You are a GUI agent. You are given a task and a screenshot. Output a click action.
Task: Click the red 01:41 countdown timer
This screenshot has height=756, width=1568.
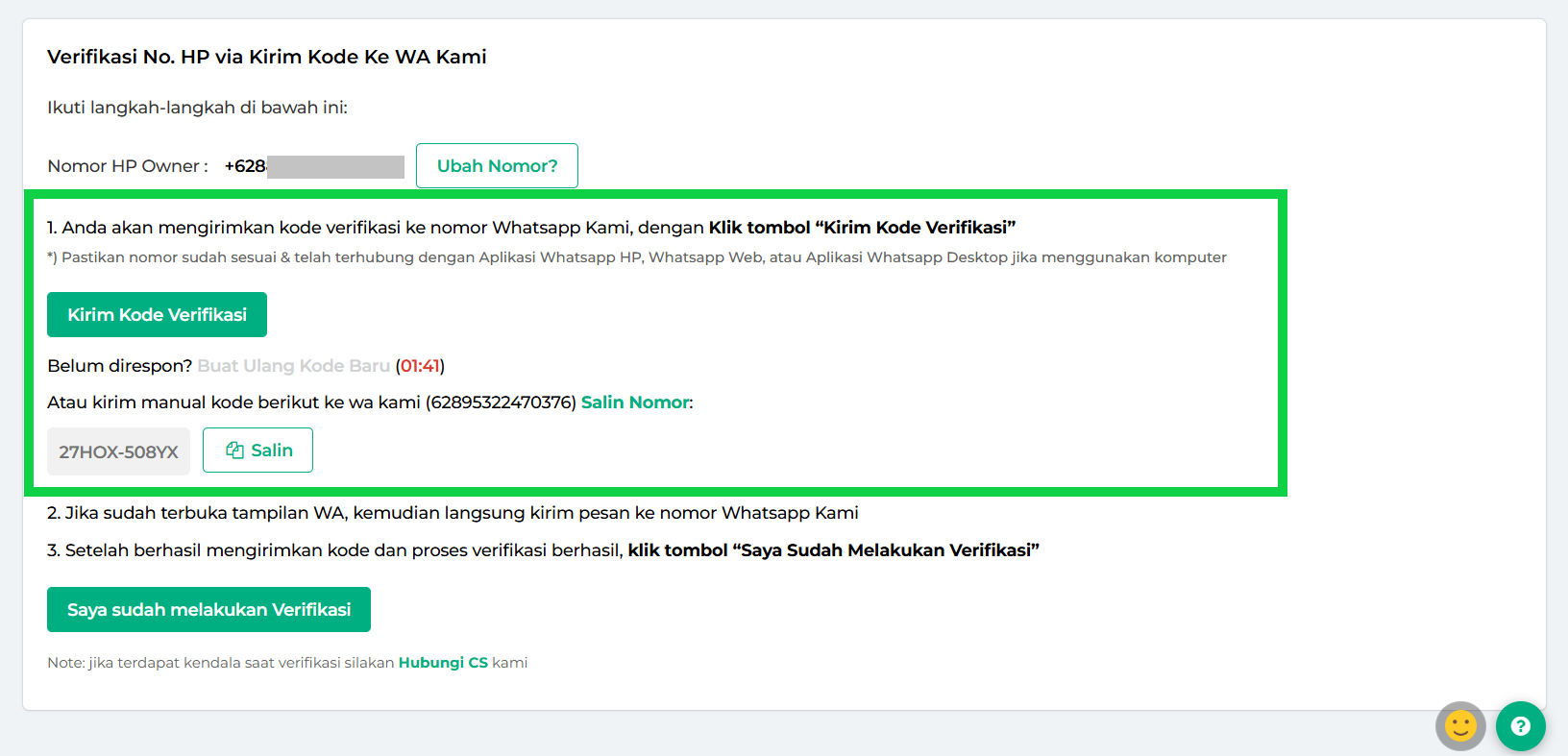[420, 366]
